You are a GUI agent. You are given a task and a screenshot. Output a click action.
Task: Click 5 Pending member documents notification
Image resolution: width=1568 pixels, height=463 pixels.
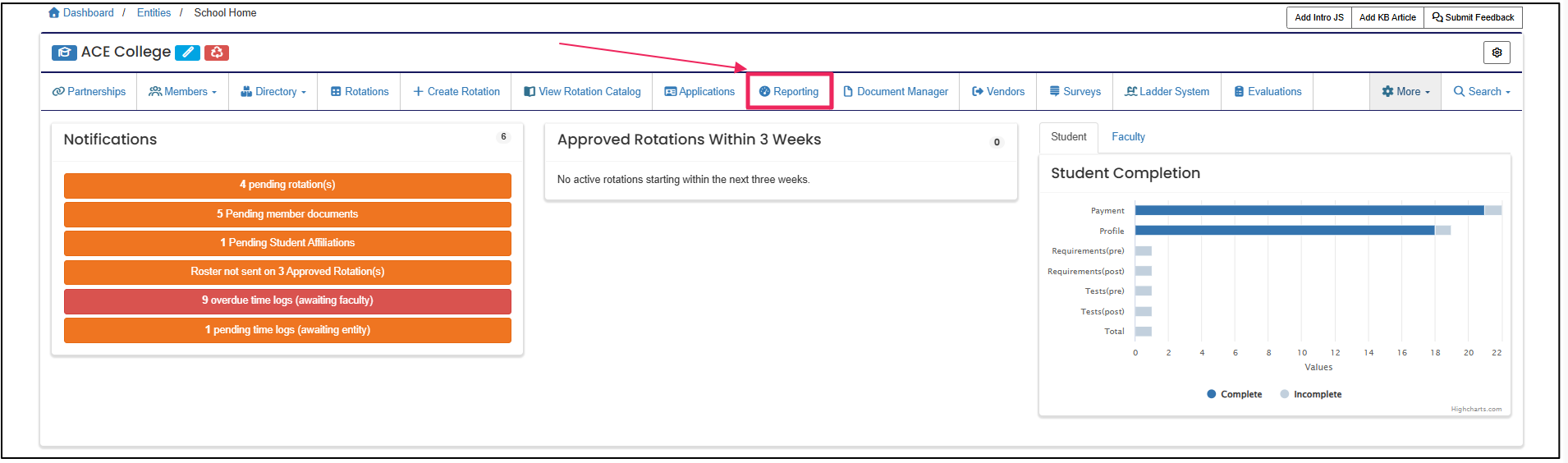(287, 214)
